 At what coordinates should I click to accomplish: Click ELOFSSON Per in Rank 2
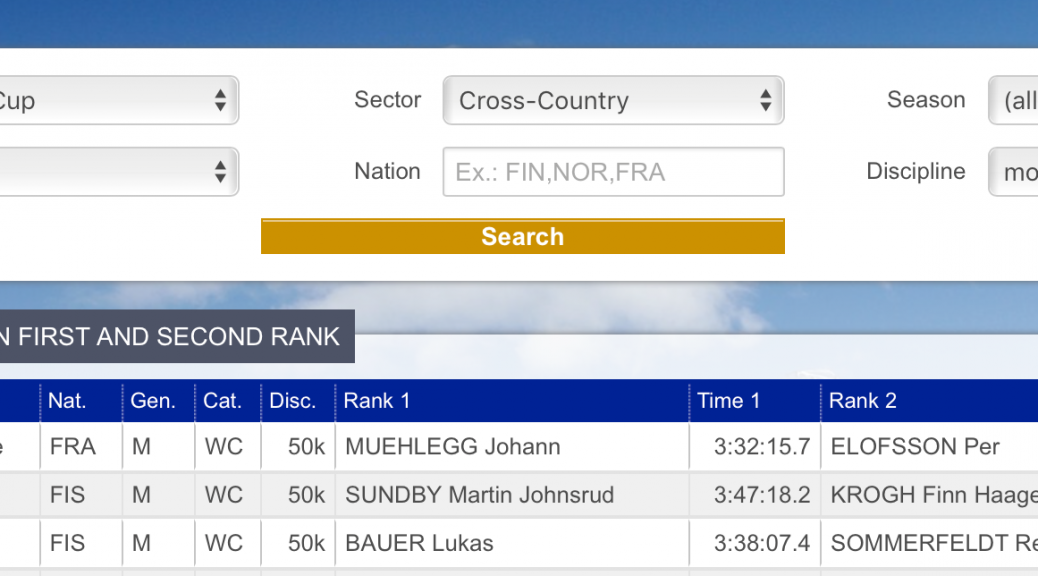(x=915, y=447)
